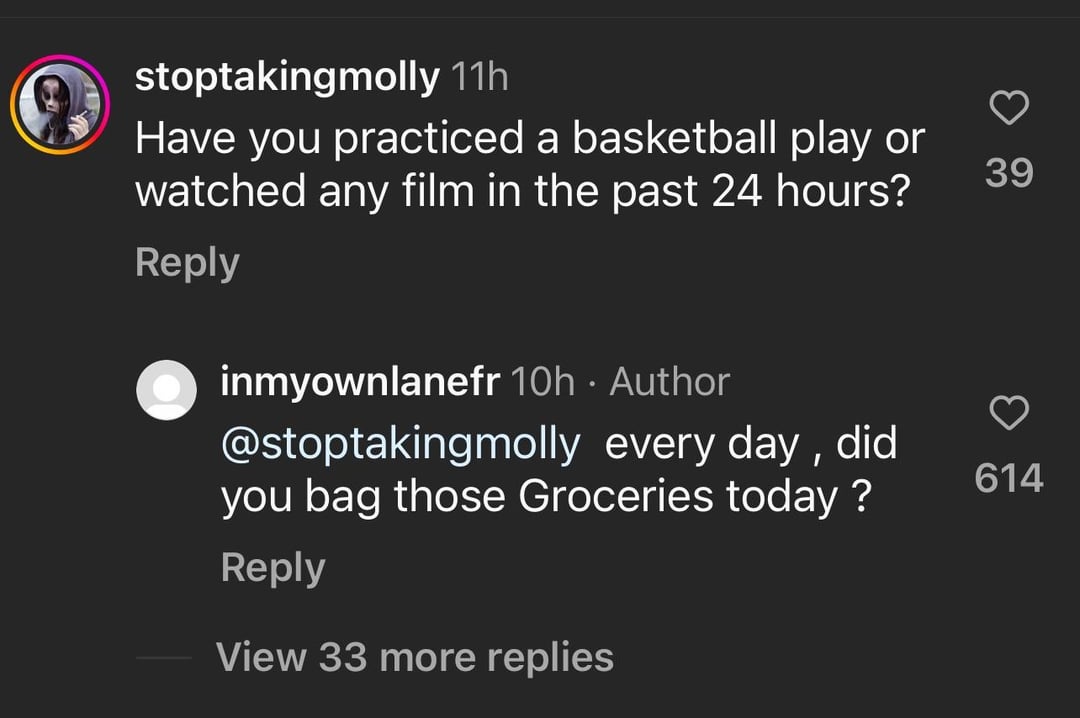This screenshot has height=718, width=1080.
Task: Open inmyownlanefr's default avatar icon
Action: 166,389
